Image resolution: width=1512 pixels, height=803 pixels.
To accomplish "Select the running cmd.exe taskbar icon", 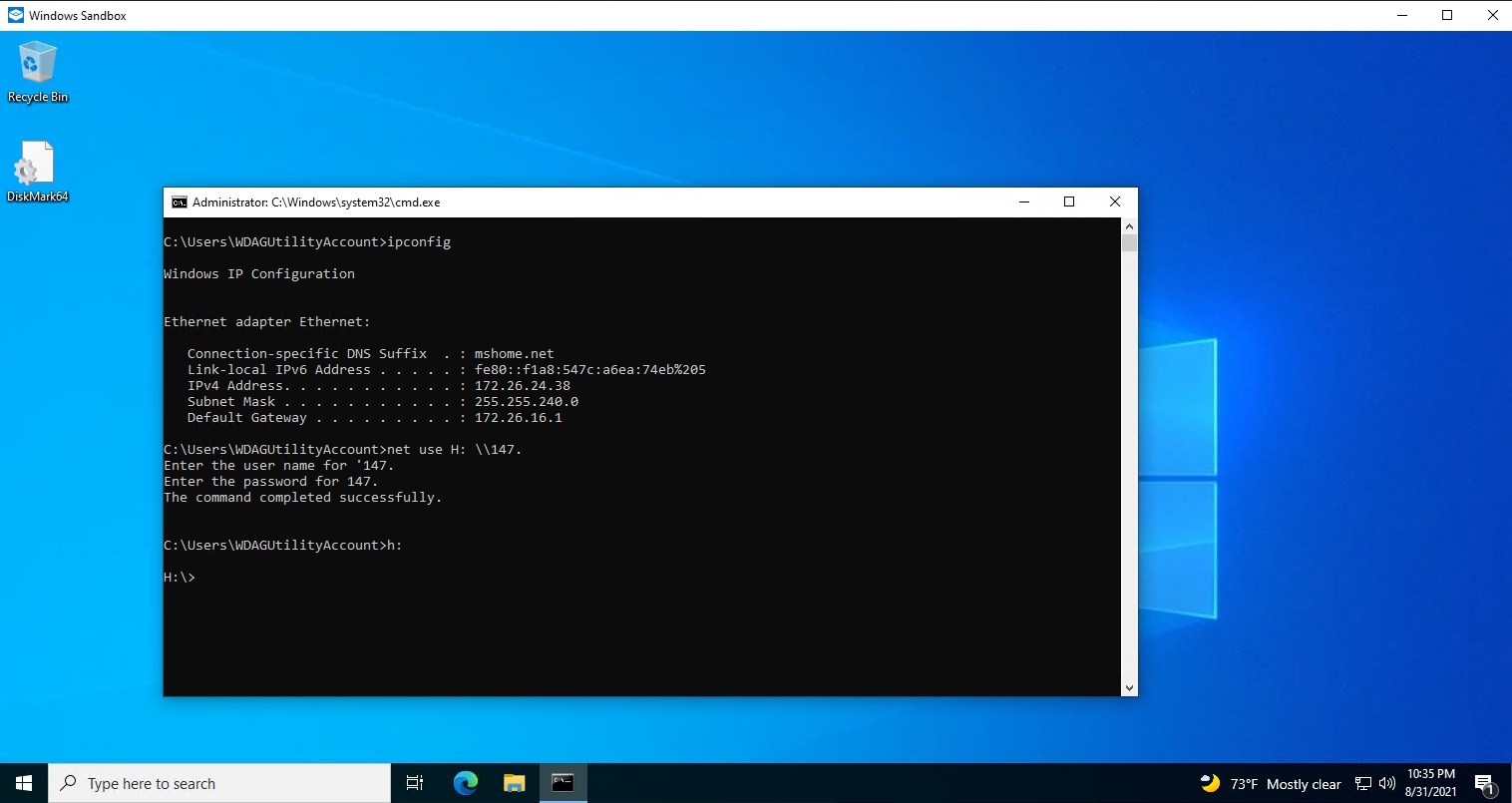I will click(x=564, y=782).
